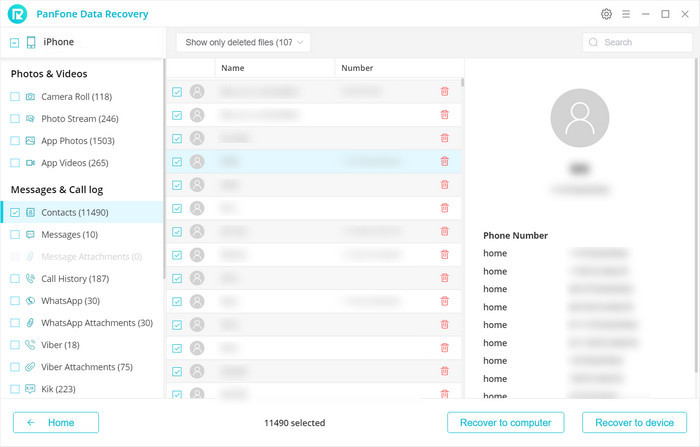The height and width of the screenshot is (447, 700).
Task: Check the Camera Roll checkbox
Action: coord(15,96)
